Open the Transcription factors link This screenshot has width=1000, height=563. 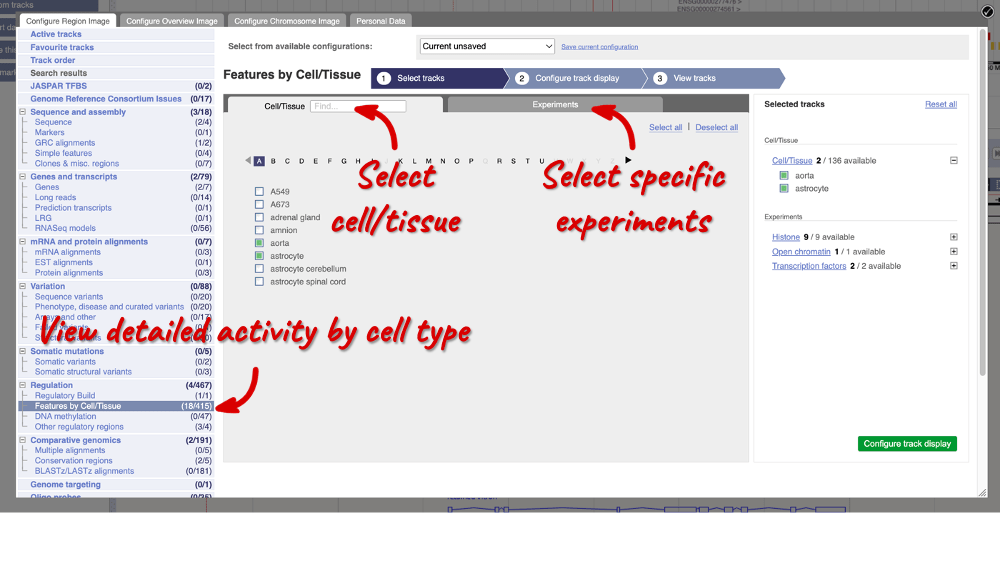click(x=809, y=266)
